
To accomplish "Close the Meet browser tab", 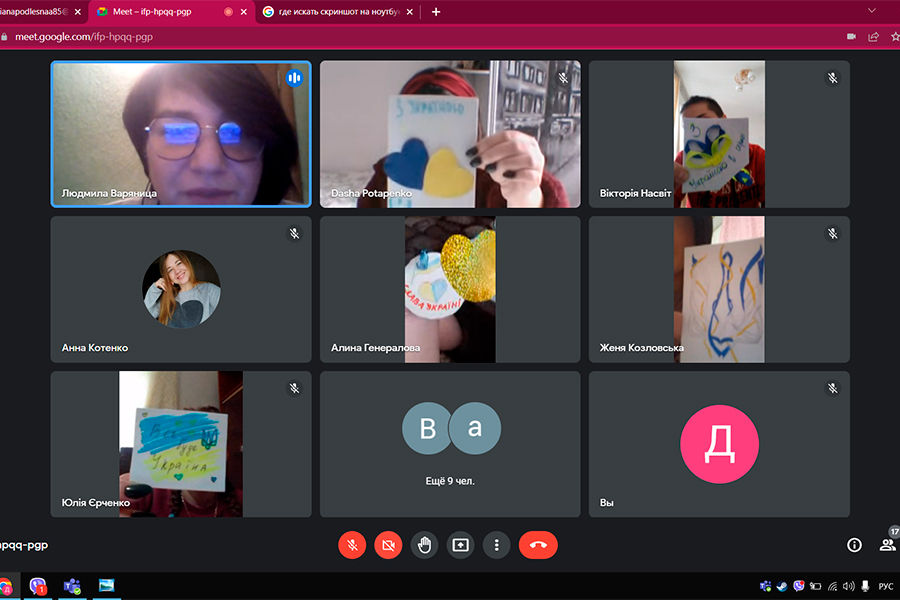I will [x=244, y=11].
